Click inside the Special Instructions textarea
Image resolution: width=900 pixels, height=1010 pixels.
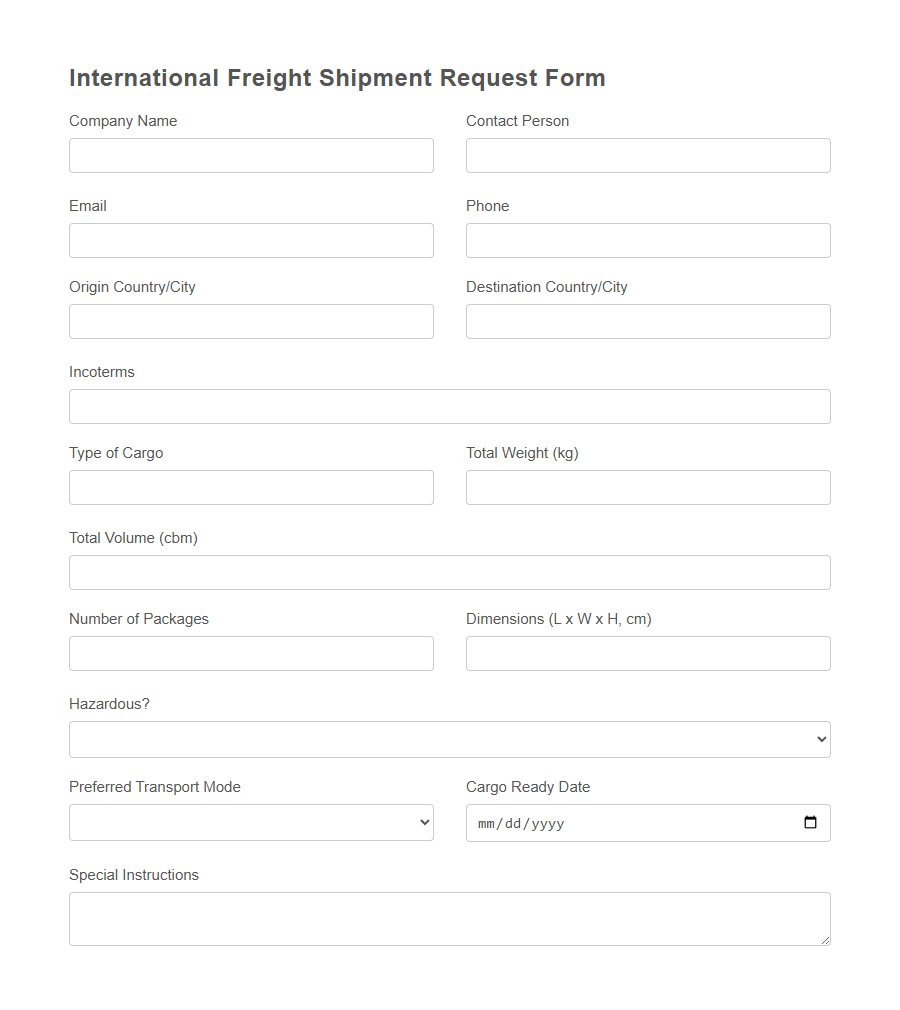point(449,915)
